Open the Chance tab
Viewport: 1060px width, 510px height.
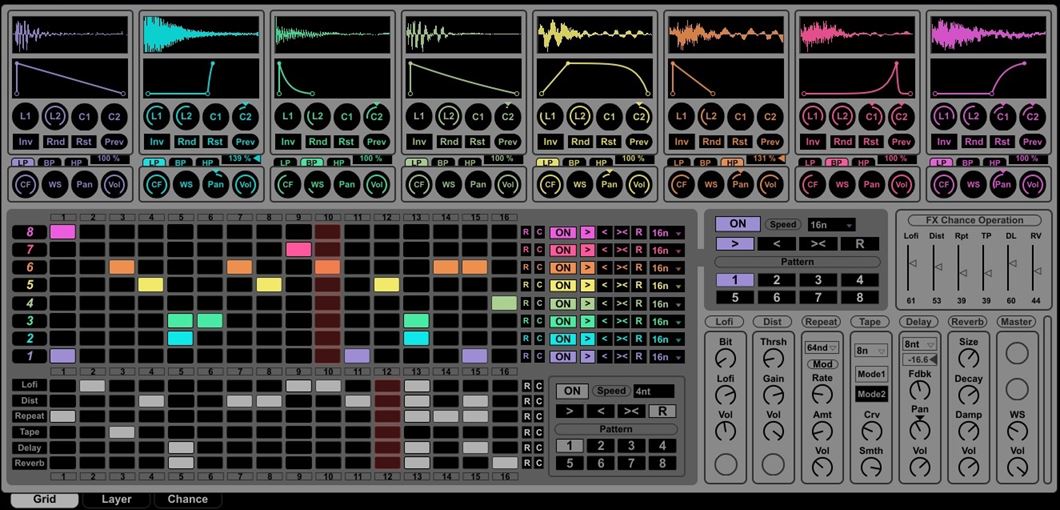click(188, 499)
